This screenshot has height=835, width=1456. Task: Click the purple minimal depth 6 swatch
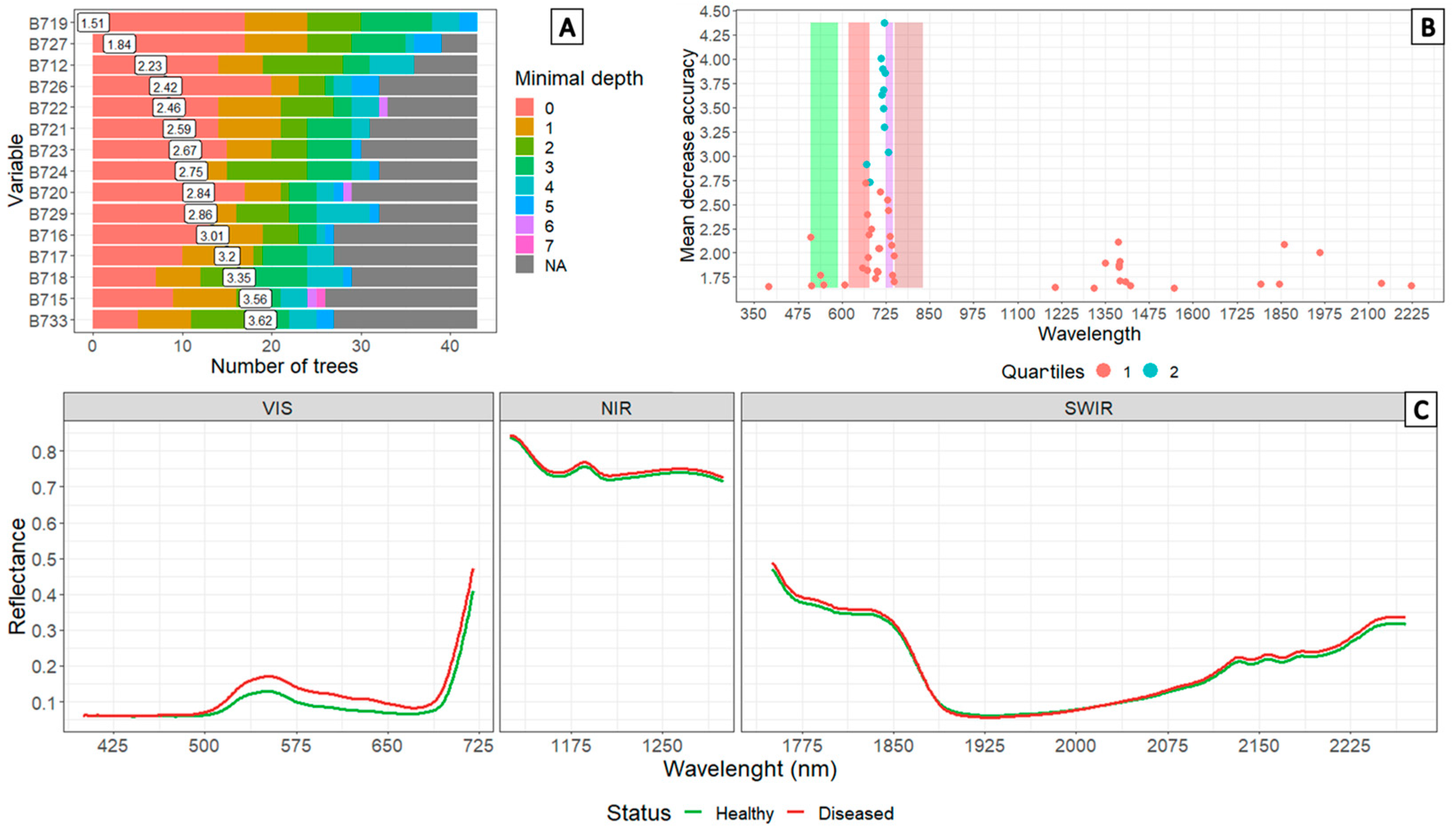click(x=524, y=225)
